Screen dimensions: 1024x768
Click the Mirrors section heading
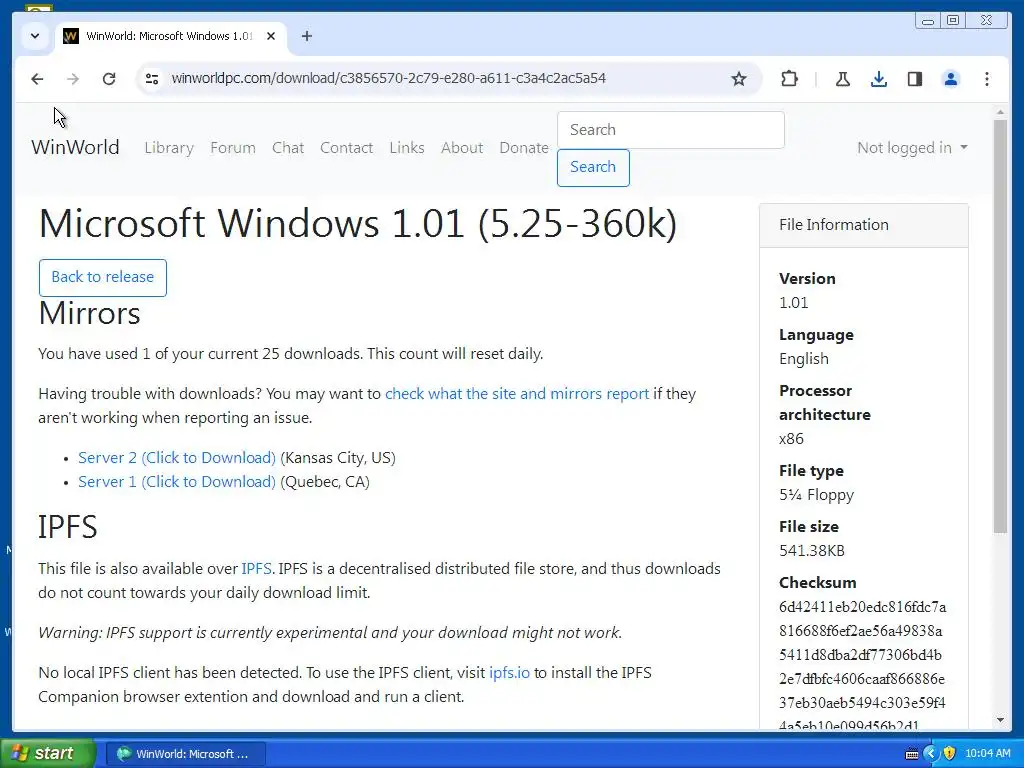tap(89, 313)
